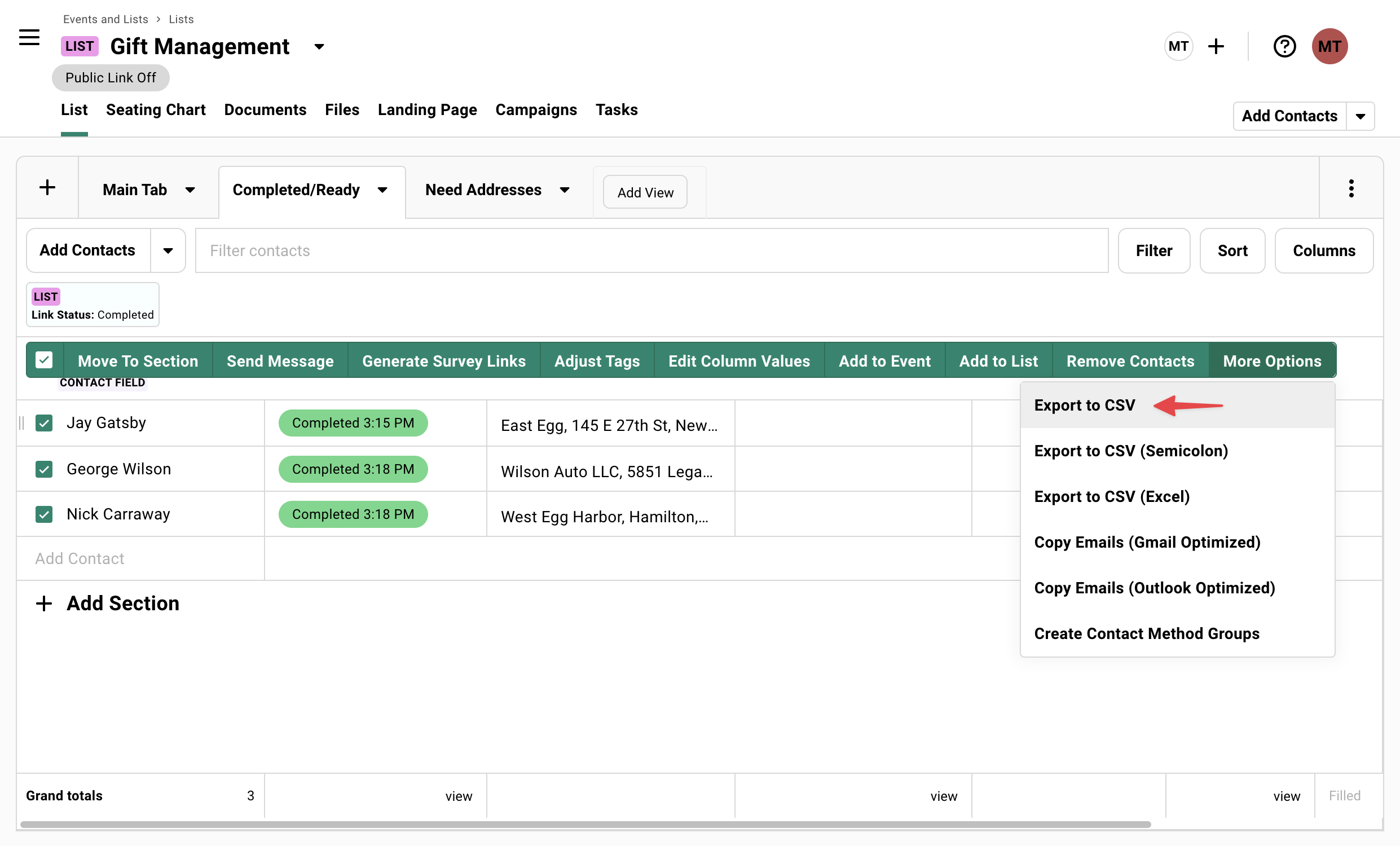Viewport: 1400px width, 846px height.
Task: Expand the Main Tab view dropdown
Action: [191, 190]
